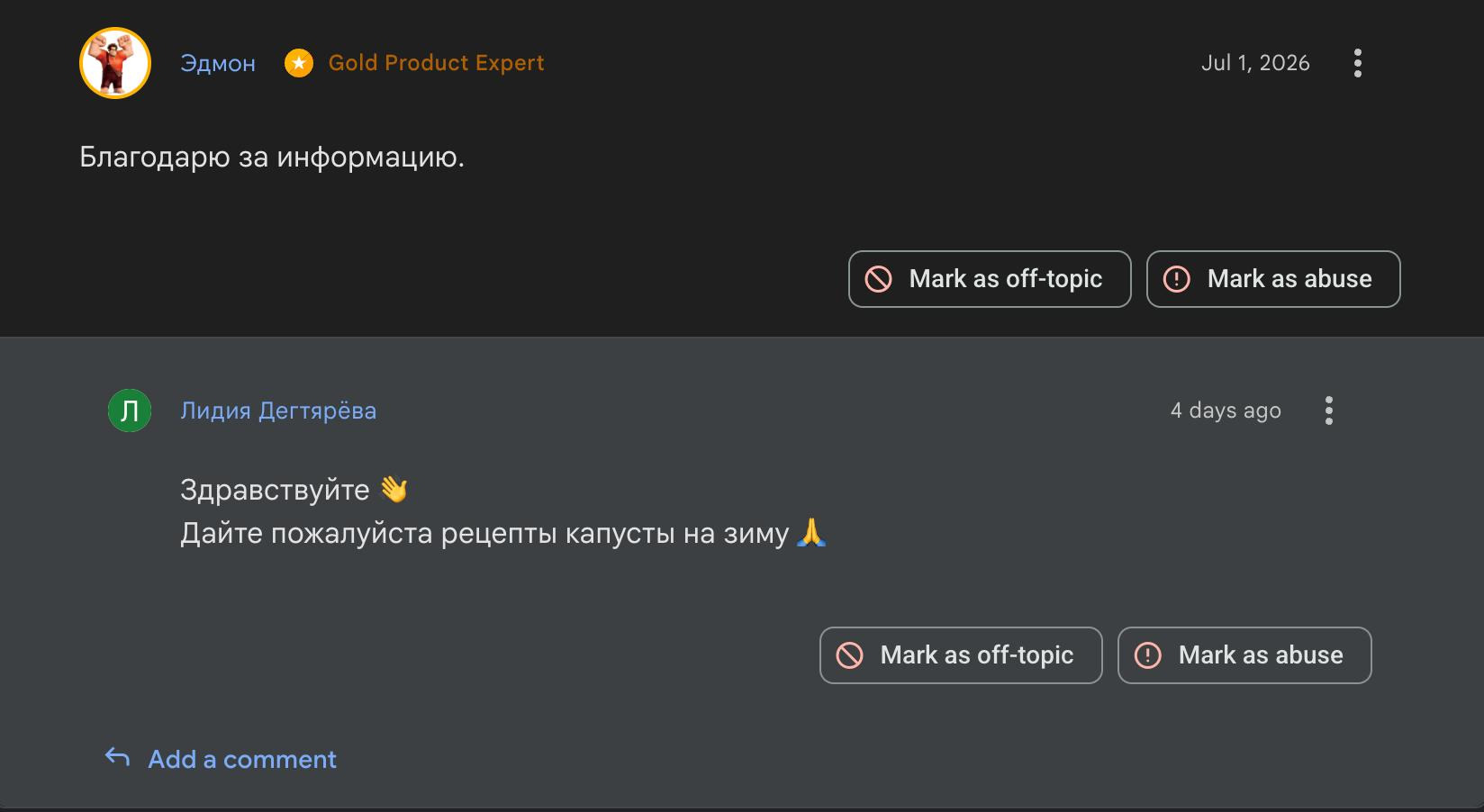1484x812 pixels.
Task: Mark Эдмон's reply as abuse
Action: [x=1273, y=279]
